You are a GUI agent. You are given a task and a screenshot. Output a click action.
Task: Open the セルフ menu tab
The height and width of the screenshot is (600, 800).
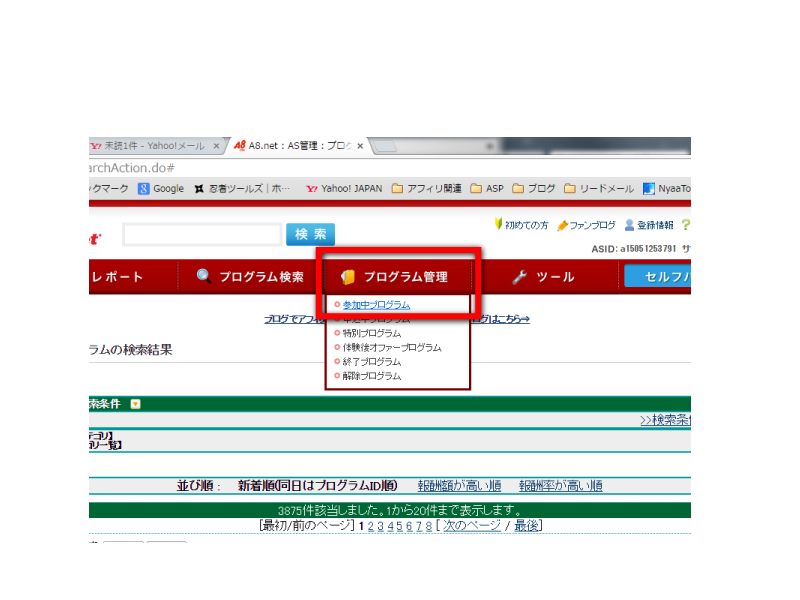pyautogui.click(x=658, y=277)
